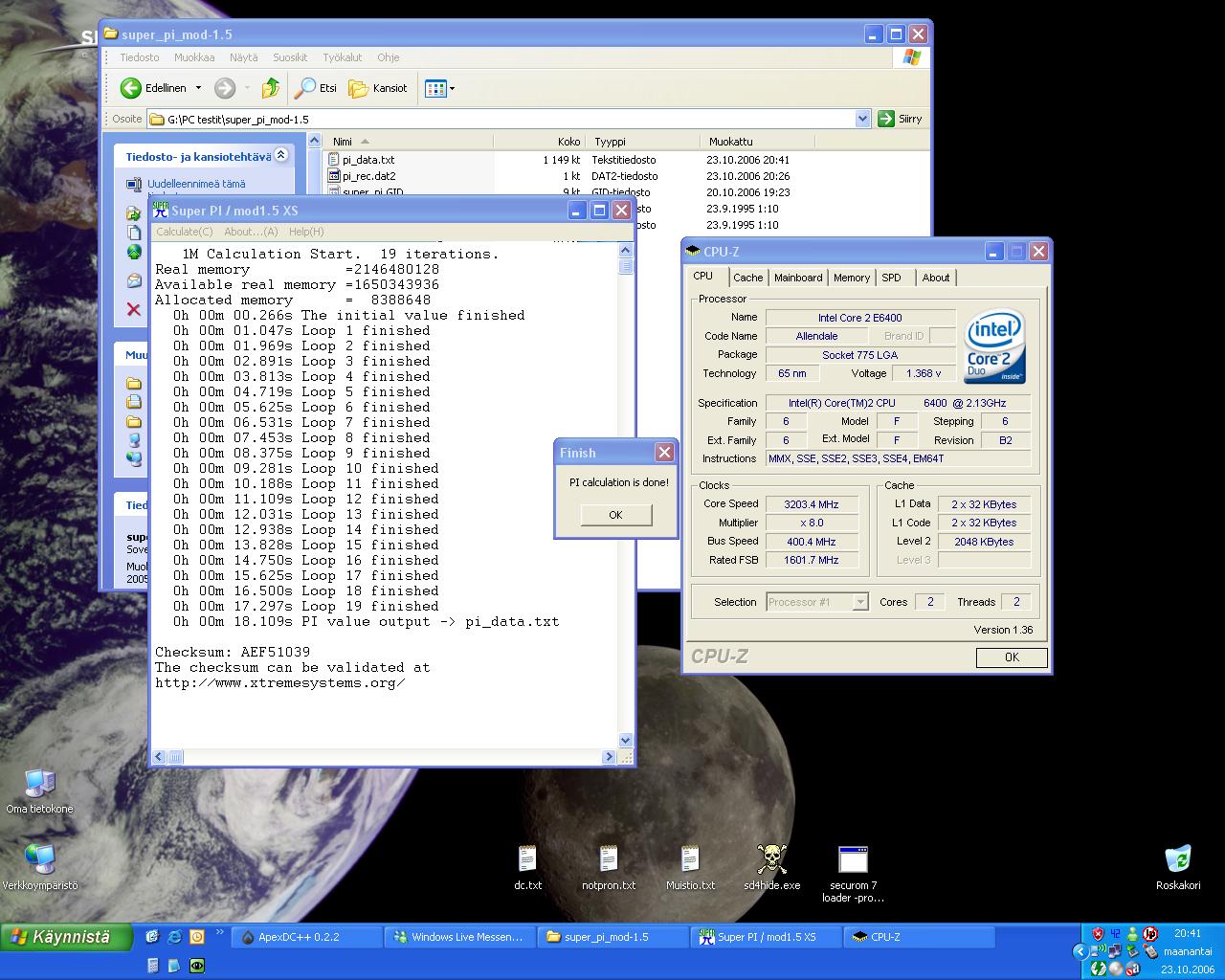Open About...(A) menu in Super PI
Image resolution: width=1225 pixels, height=980 pixels.
coord(251,232)
